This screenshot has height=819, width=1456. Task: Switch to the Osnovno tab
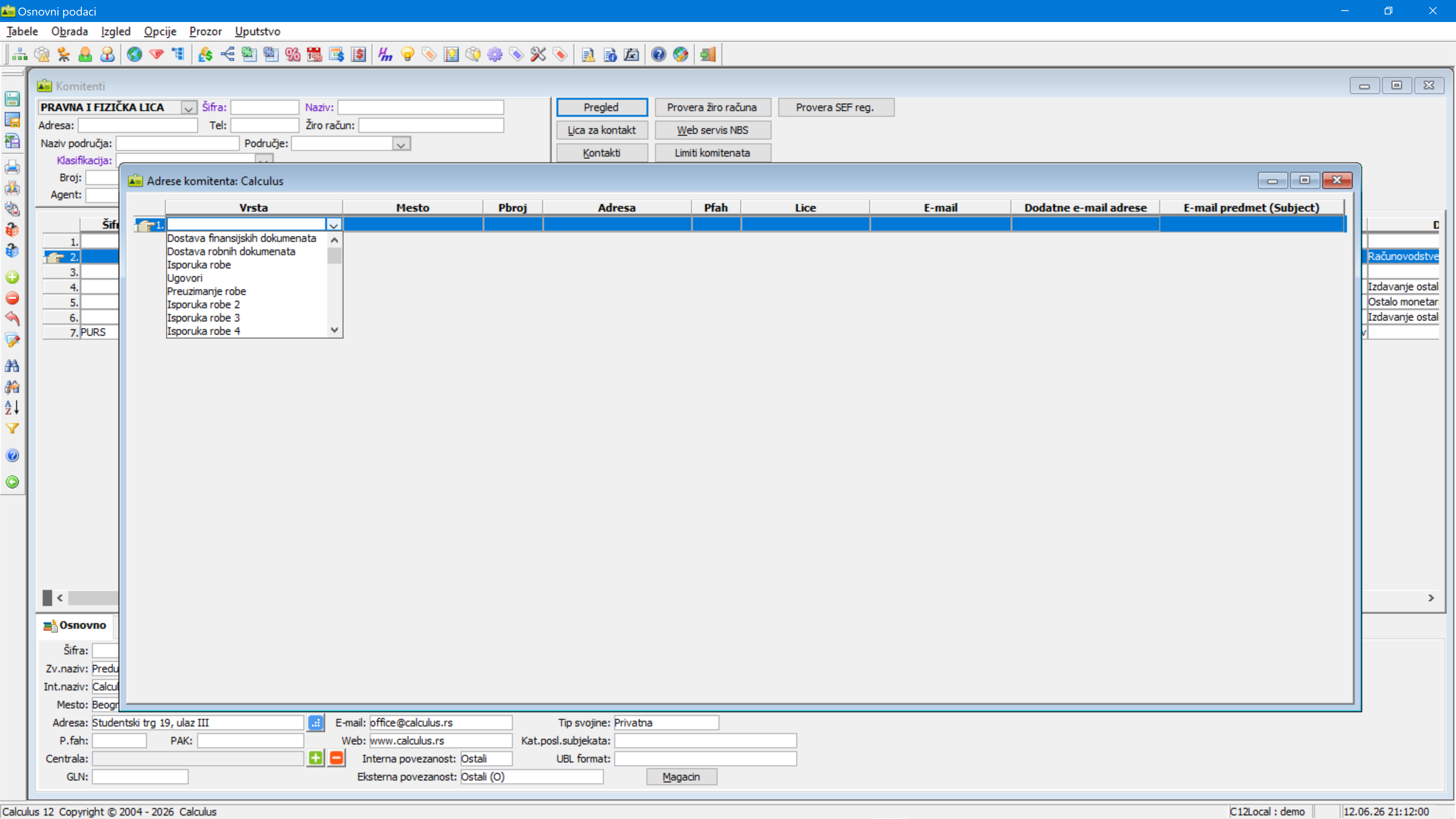76,625
